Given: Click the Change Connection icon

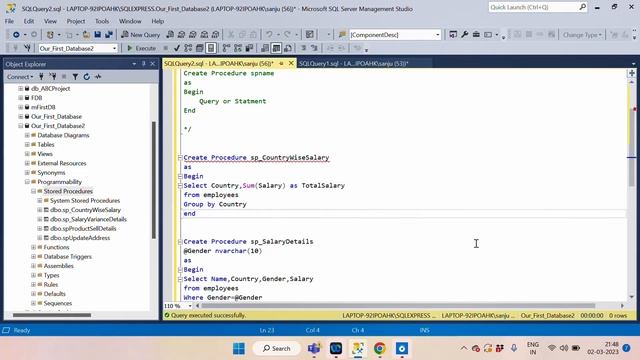Looking at the screenshot, I should pos(27,48).
